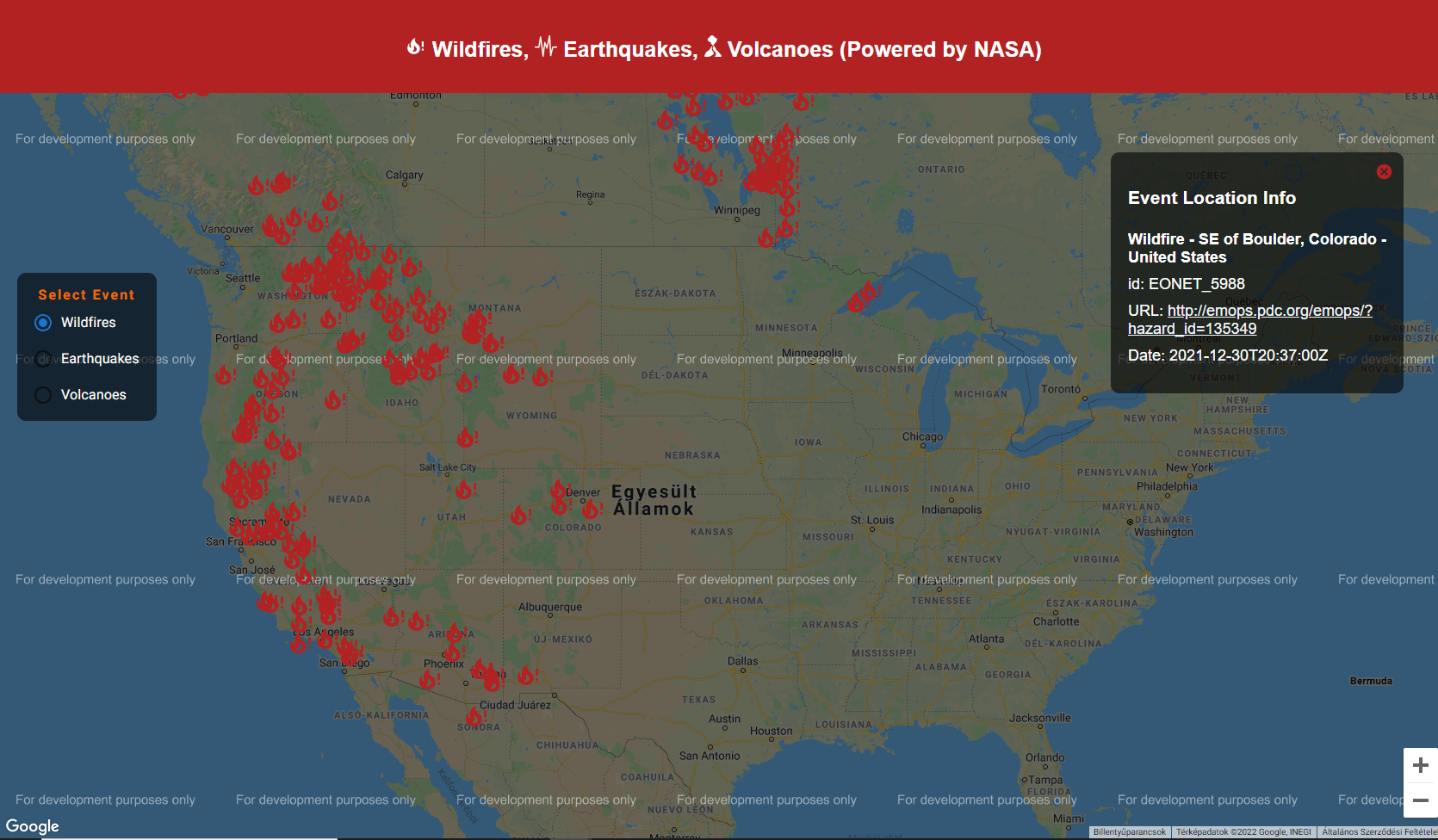
Task: Click the Google logo on the map
Action: pos(33,826)
